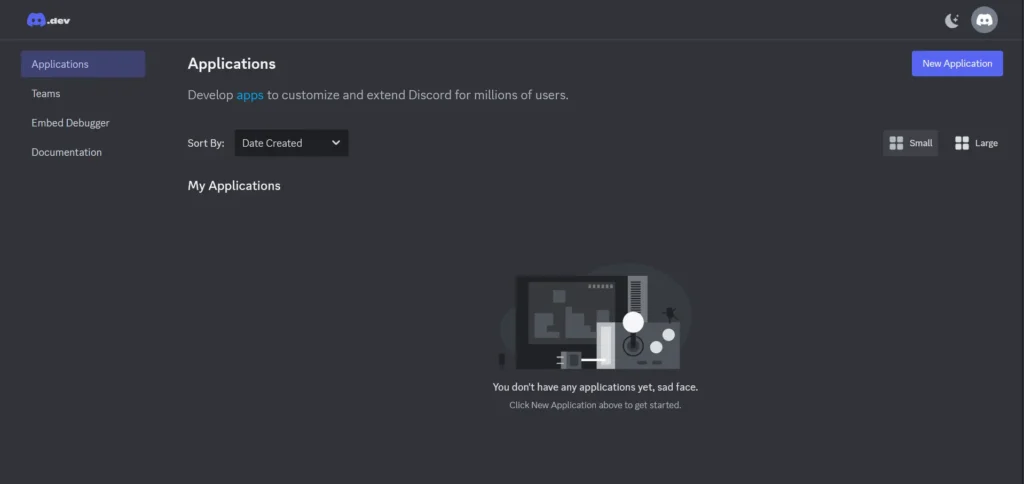The height and width of the screenshot is (484, 1024).
Task: Expand the sort dropdown chevron arrow
Action: [336, 142]
